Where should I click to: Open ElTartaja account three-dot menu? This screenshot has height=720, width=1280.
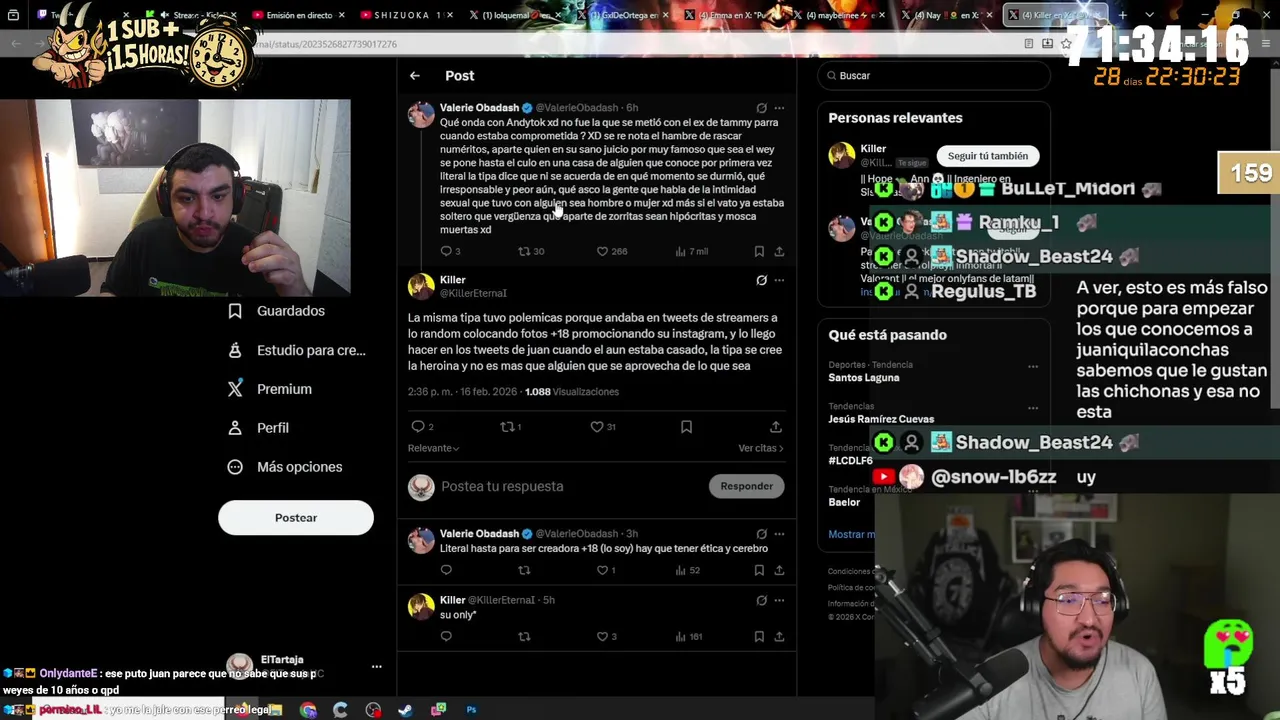[x=377, y=666]
